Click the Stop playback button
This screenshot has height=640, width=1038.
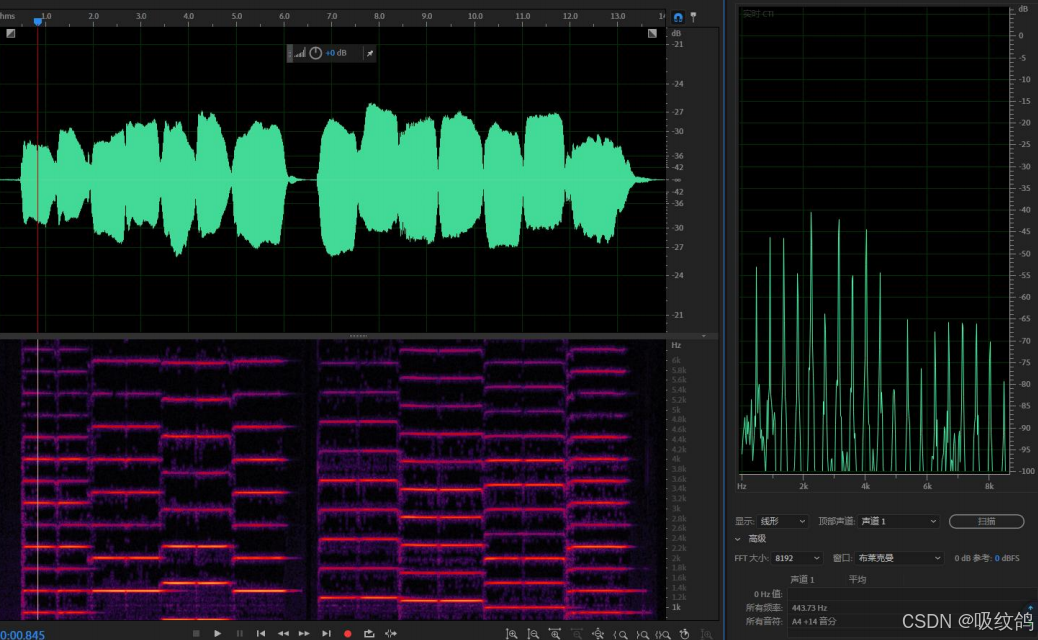196,633
